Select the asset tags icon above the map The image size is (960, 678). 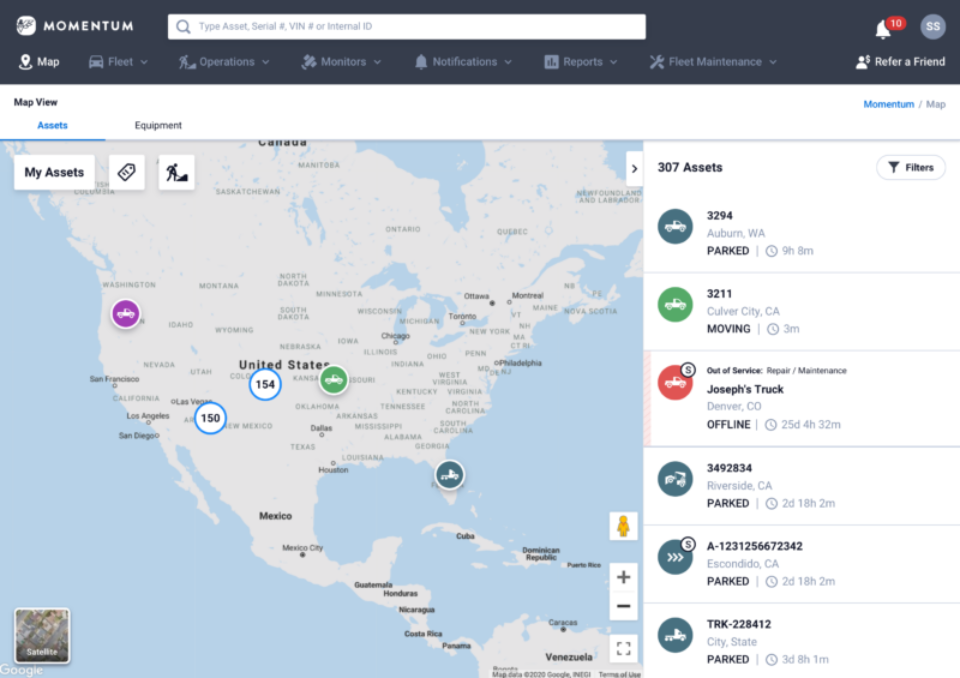click(x=126, y=171)
